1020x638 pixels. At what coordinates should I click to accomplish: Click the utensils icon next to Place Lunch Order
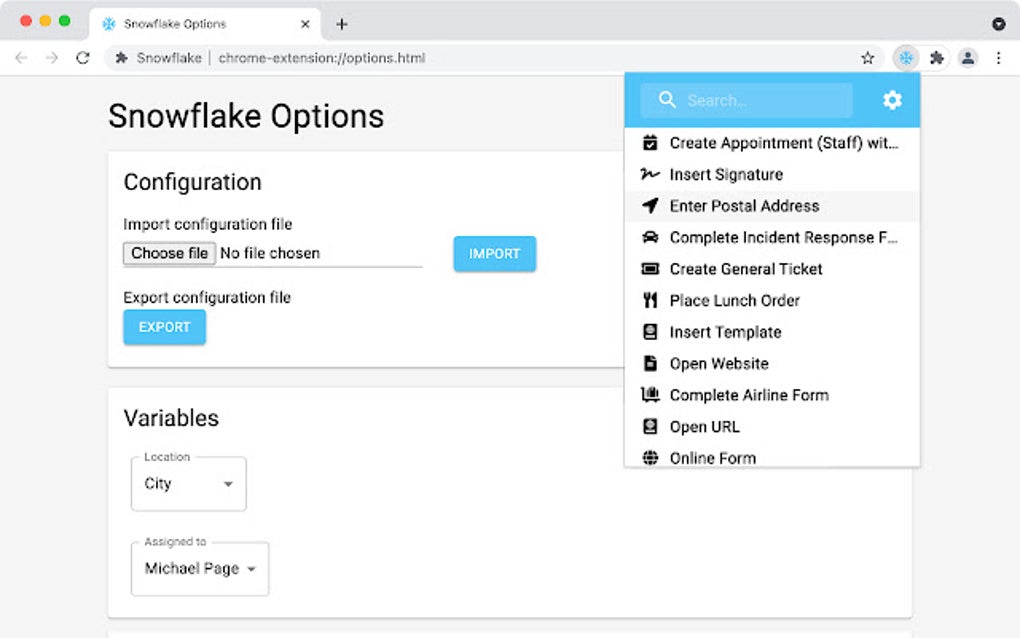[x=651, y=300]
